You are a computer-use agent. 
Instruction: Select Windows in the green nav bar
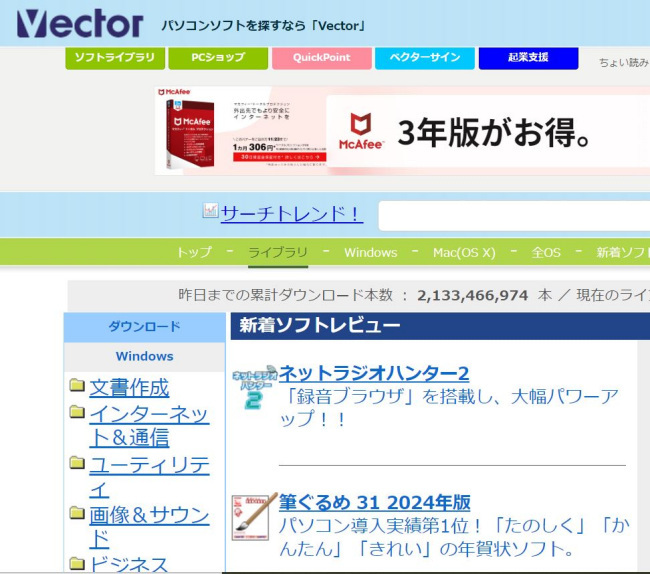pos(371,252)
